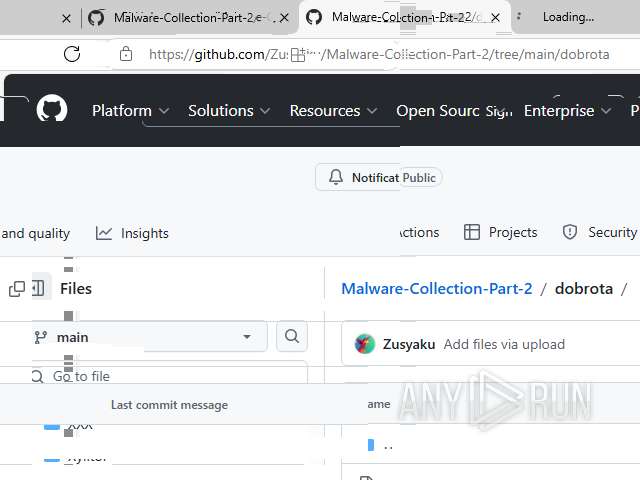Screen dimensions: 640x480
Task: Collapse the file tree side panel icon
Action: tap(38, 289)
